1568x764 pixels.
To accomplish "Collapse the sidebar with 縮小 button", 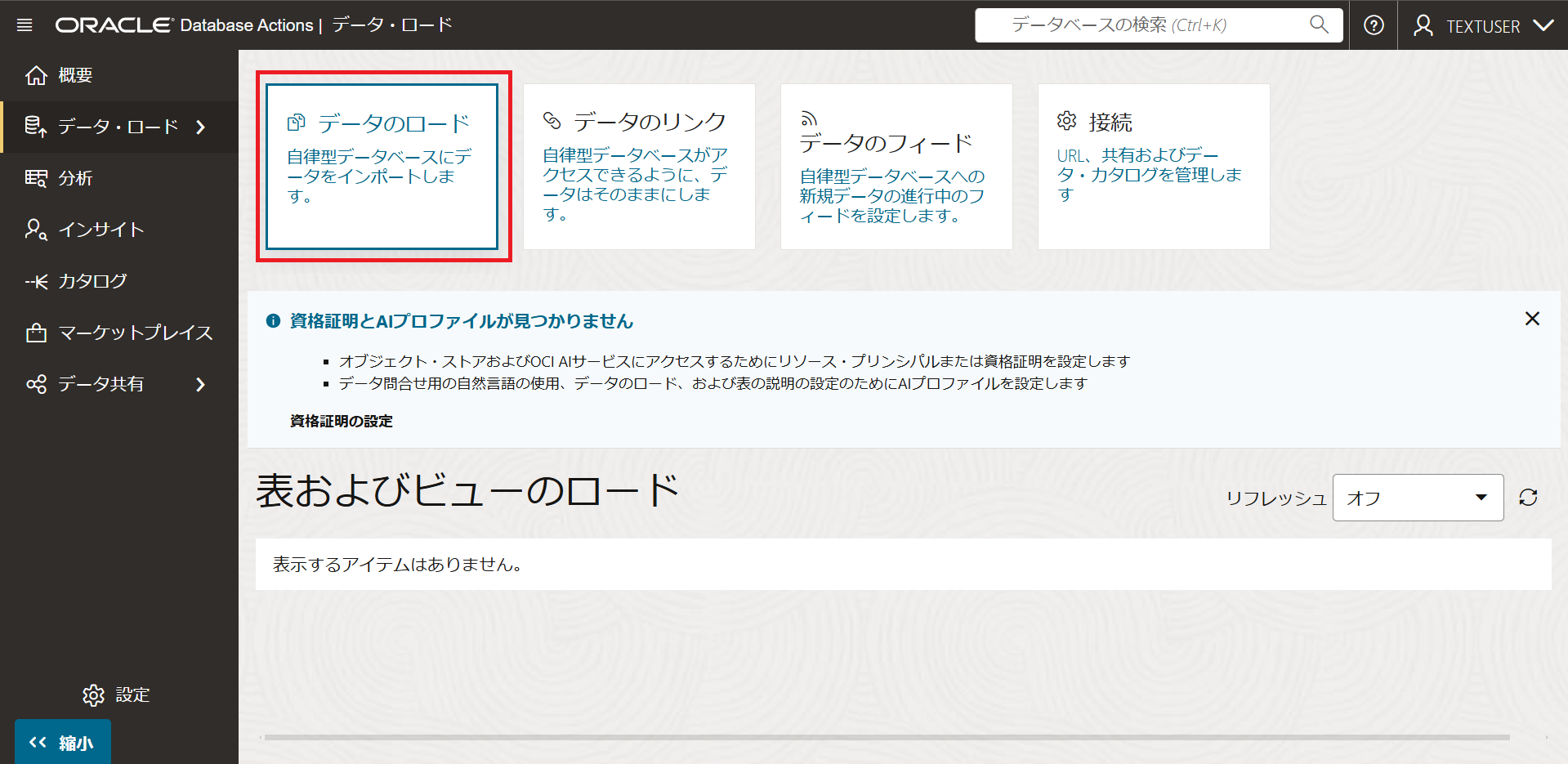I will click(x=61, y=742).
